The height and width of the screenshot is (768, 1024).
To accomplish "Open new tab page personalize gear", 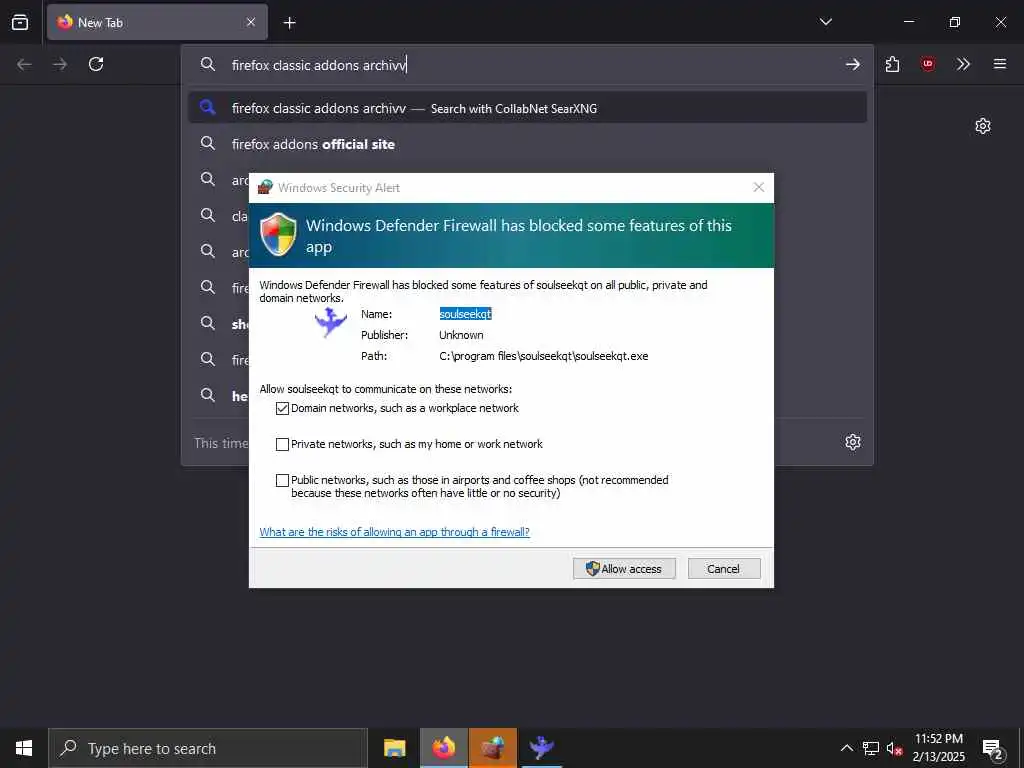I will 982,126.
